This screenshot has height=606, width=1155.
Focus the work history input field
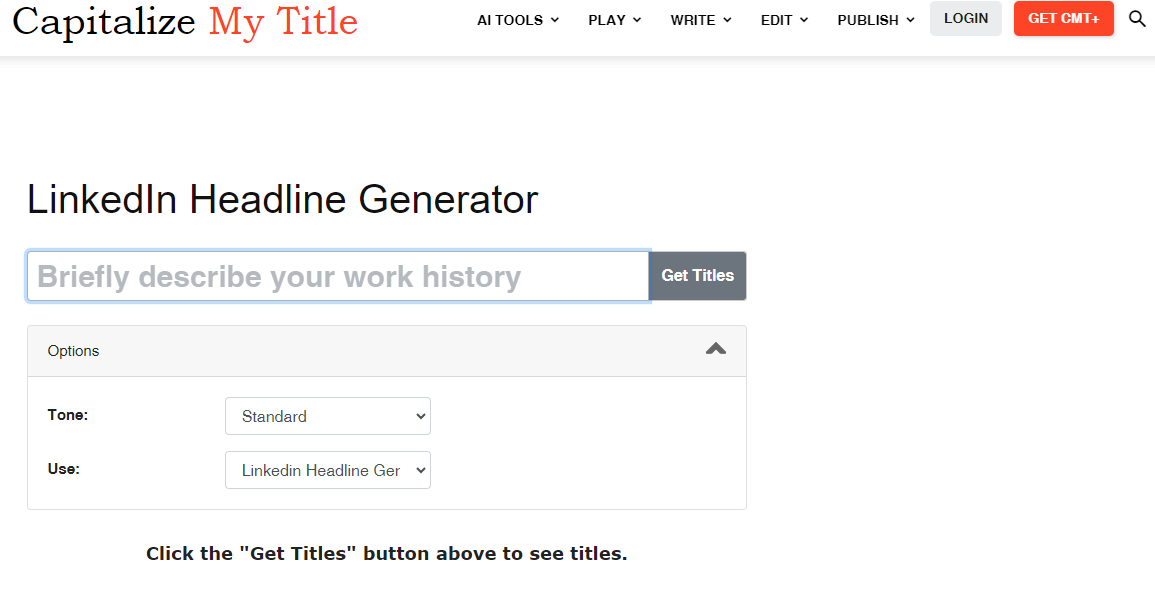[338, 276]
